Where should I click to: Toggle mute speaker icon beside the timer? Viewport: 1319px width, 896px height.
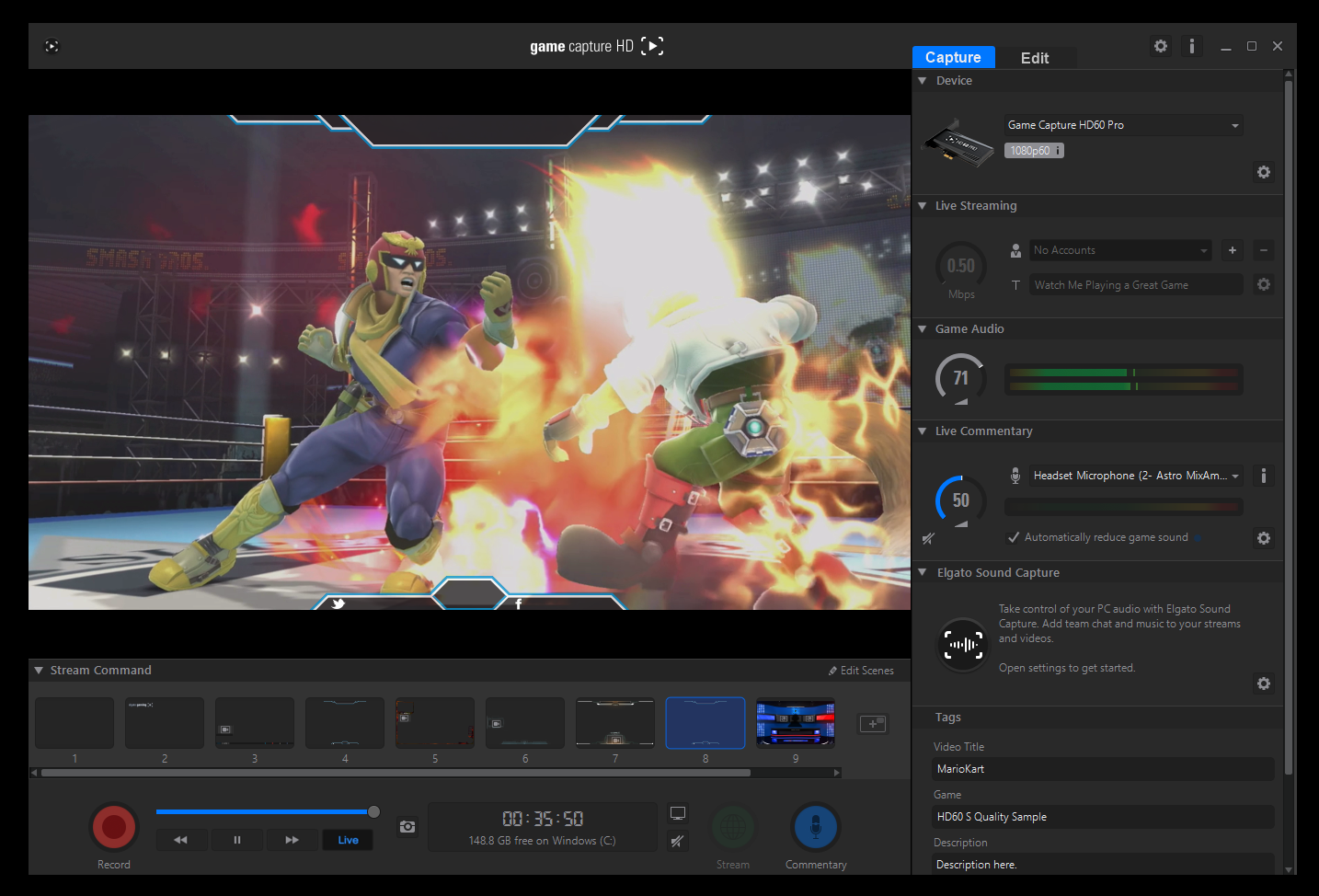click(677, 841)
